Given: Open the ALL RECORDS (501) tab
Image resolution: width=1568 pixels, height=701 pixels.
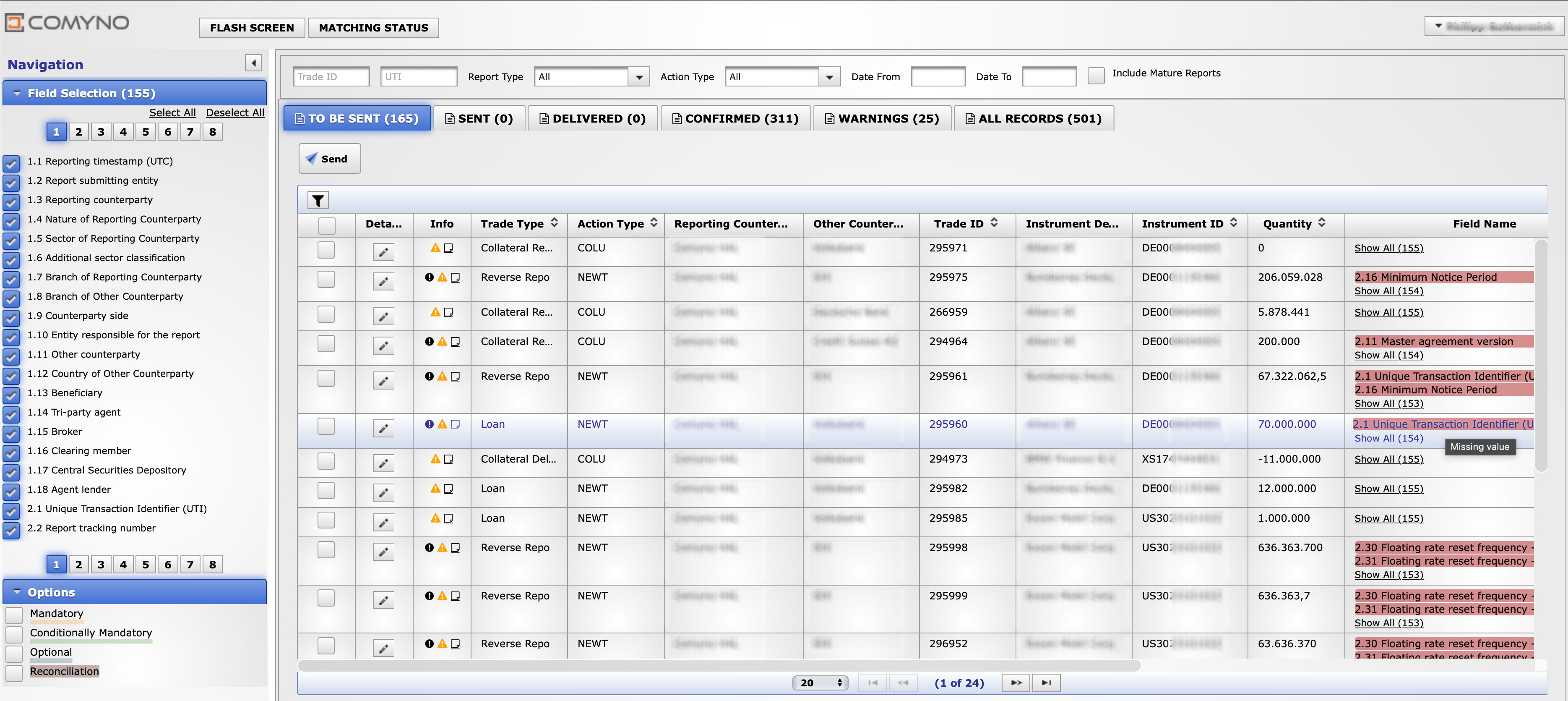Looking at the screenshot, I should point(1034,118).
